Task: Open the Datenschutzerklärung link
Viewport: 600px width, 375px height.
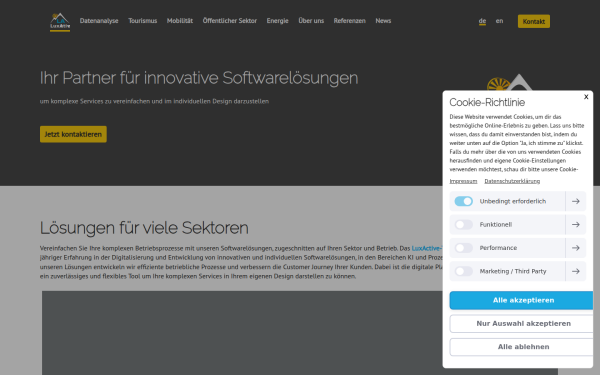Action: 512,181
